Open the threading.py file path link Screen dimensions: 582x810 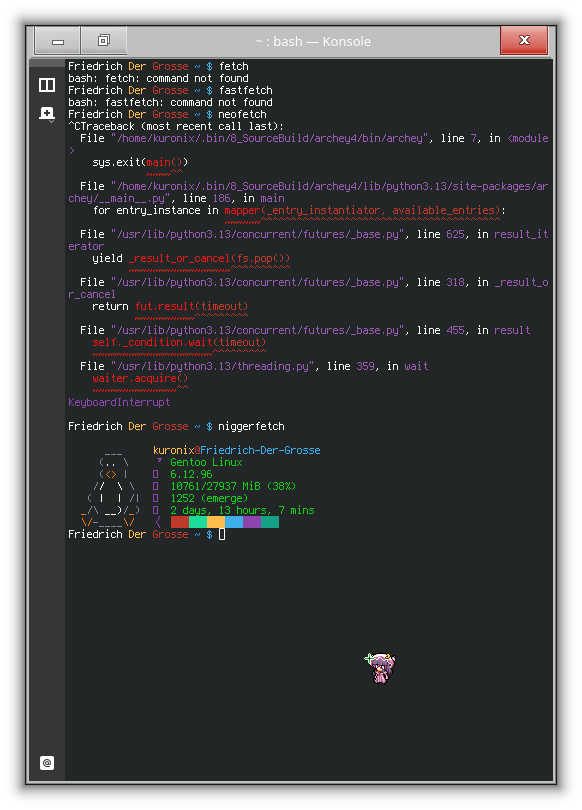tap(213, 366)
